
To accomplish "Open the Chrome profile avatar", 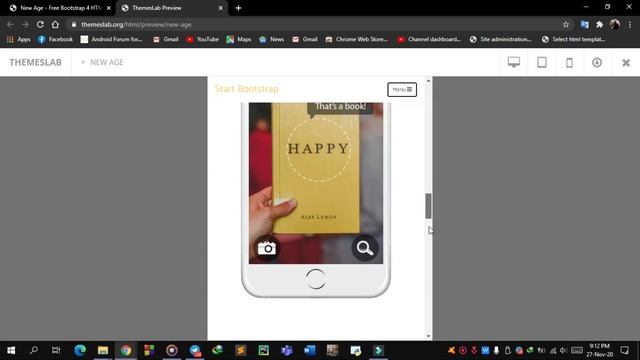I will 615,24.
